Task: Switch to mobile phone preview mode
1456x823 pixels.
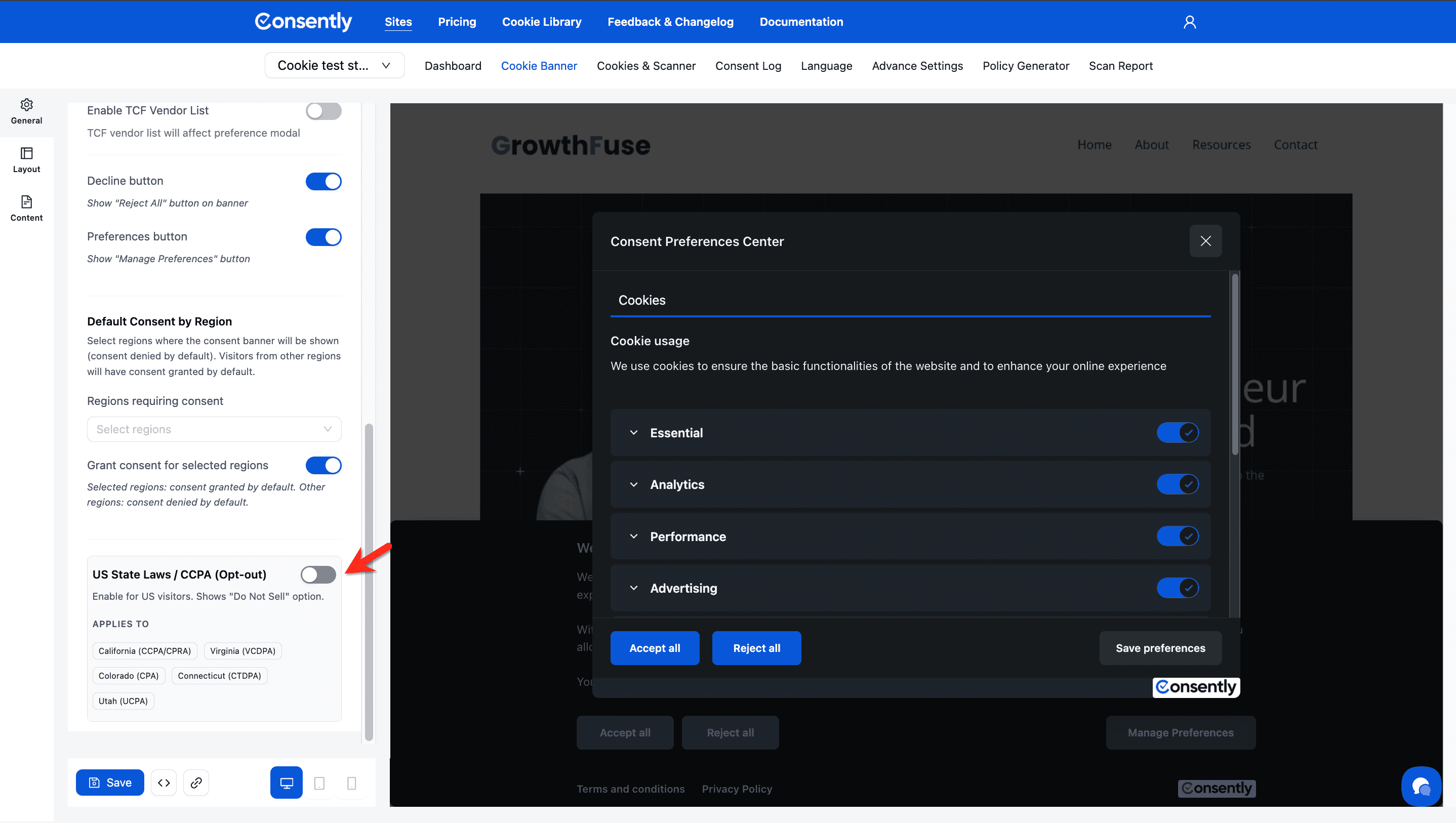Action: (351, 783)
